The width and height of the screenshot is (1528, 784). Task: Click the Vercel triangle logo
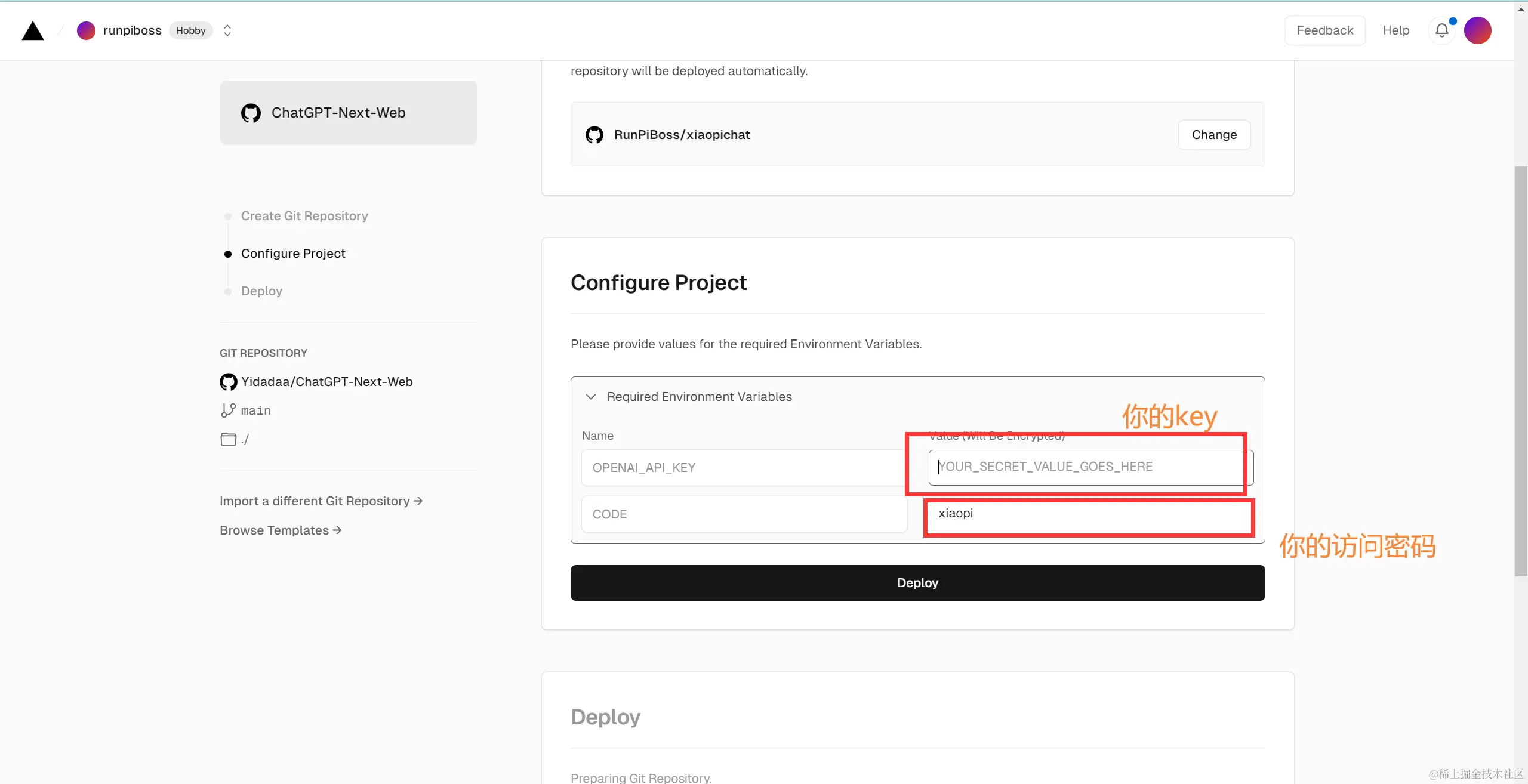click(x=33, y=30)
